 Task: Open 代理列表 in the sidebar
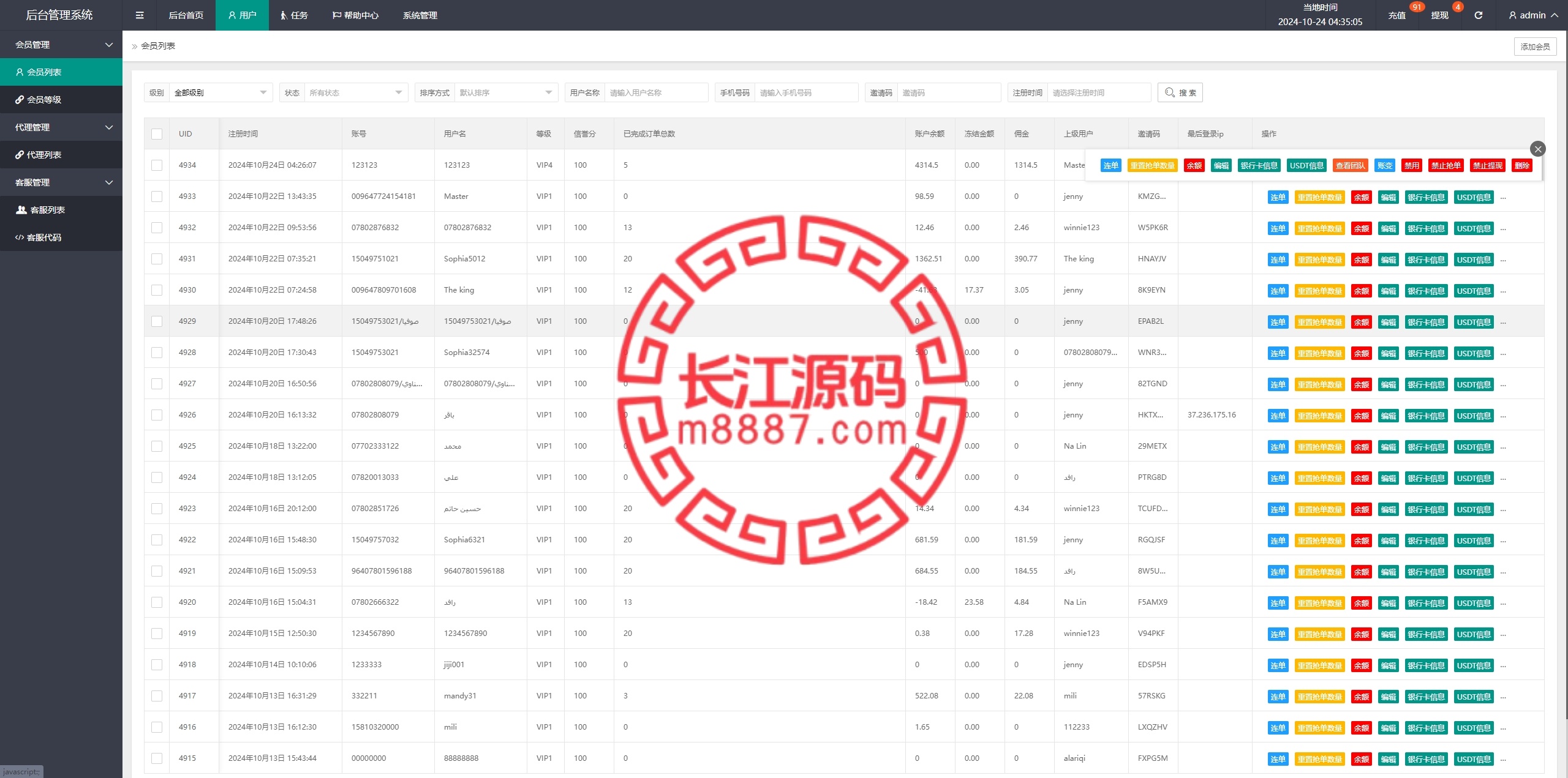point(61,155)
